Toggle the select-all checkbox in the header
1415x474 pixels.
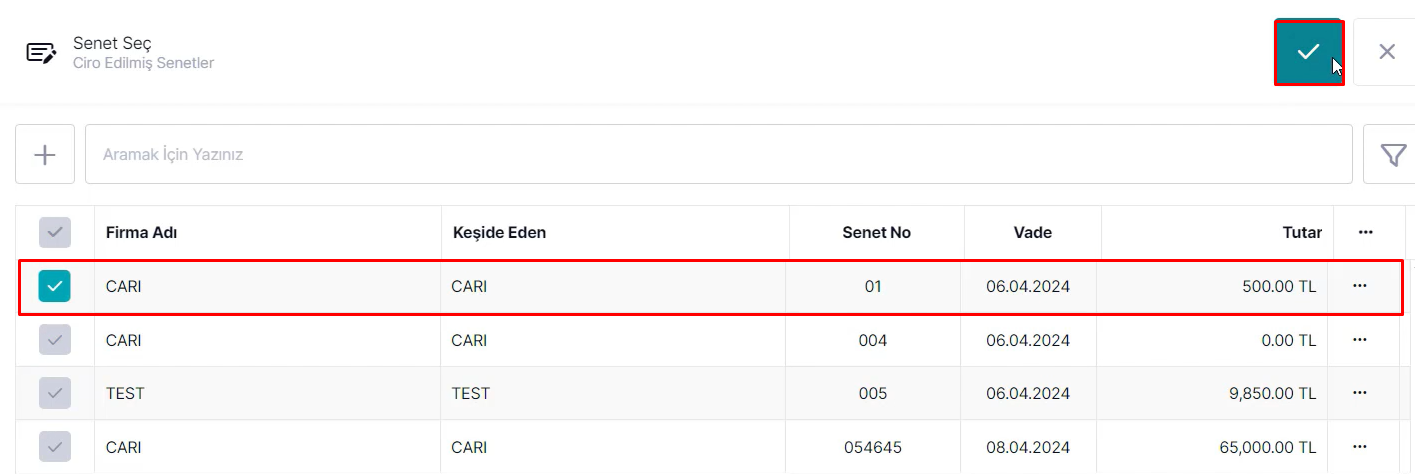pos(55,232)
